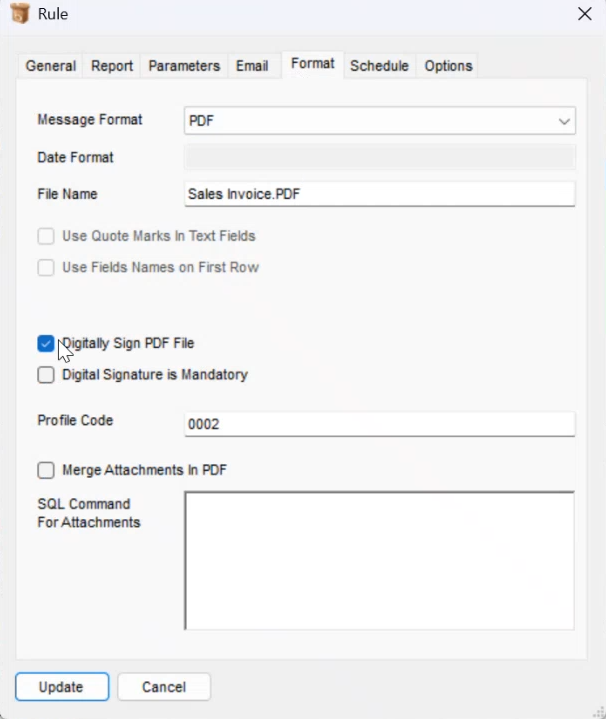Tick Merge Attachments In PDF checkbox
The width and height of the screenshot is (606, 719).
(46, 470)
